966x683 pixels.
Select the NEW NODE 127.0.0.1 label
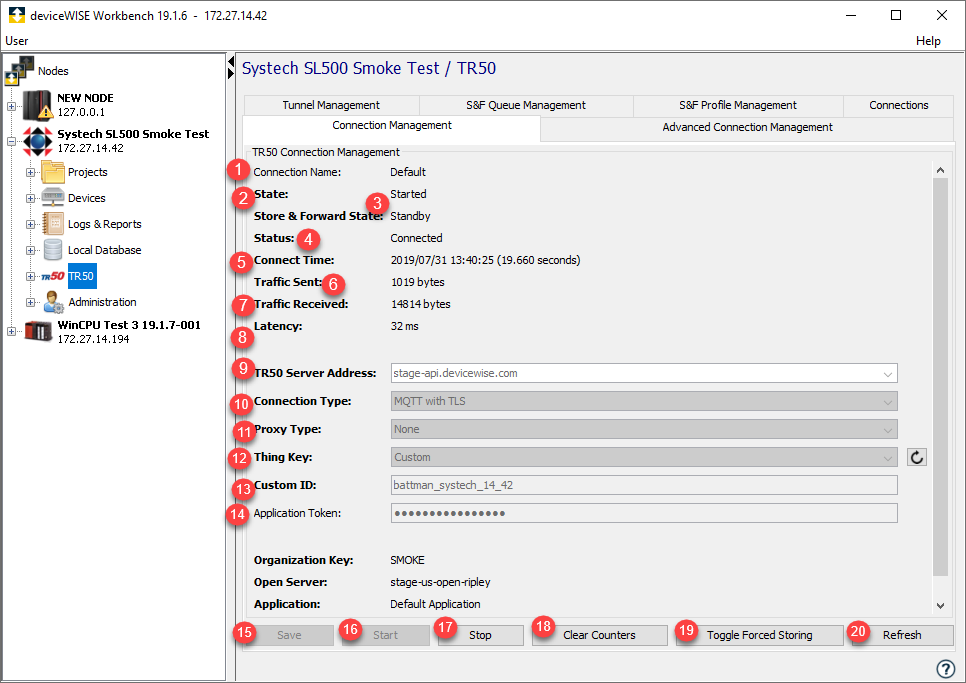coord(85,105)
